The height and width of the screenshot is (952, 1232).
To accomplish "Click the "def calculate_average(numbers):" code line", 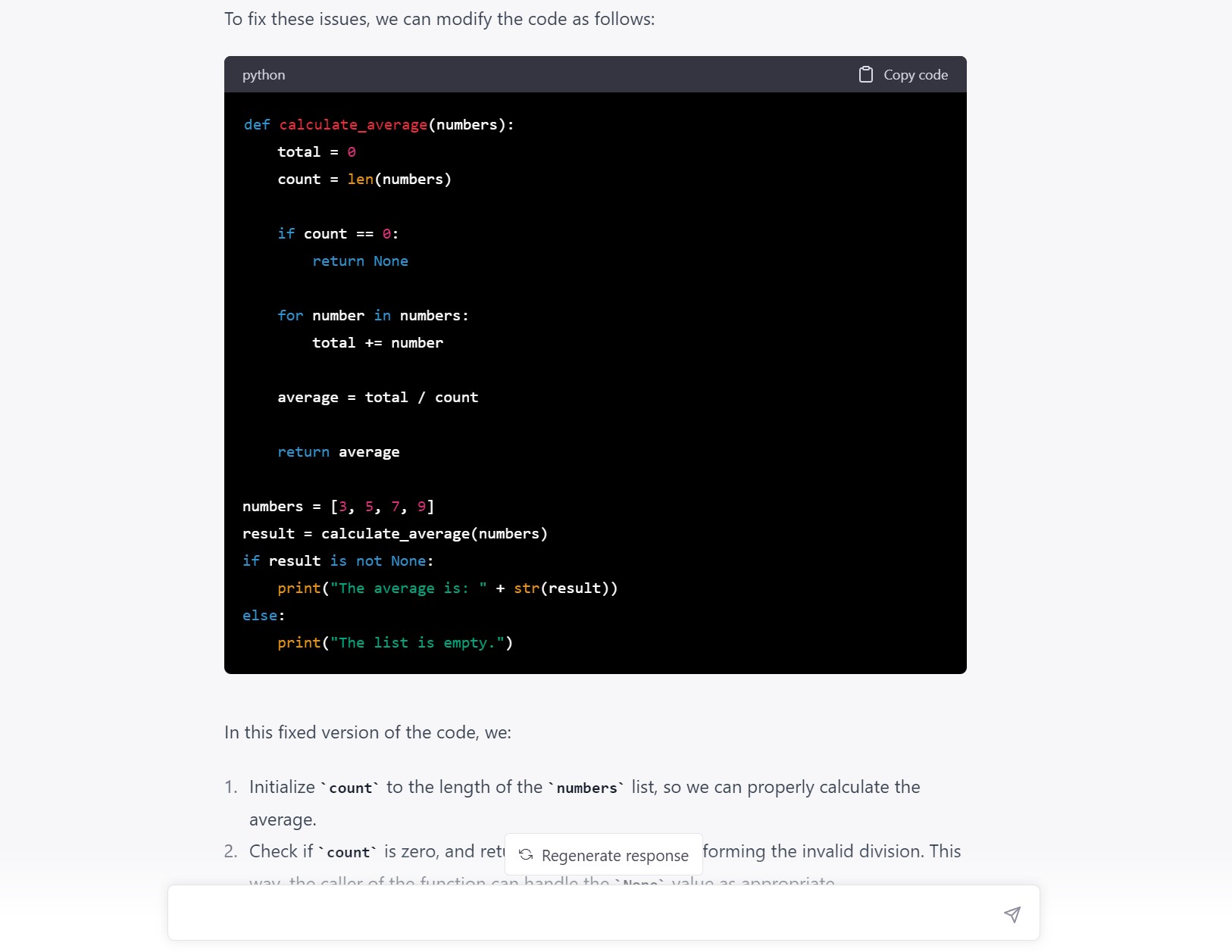I will point(379,125).
